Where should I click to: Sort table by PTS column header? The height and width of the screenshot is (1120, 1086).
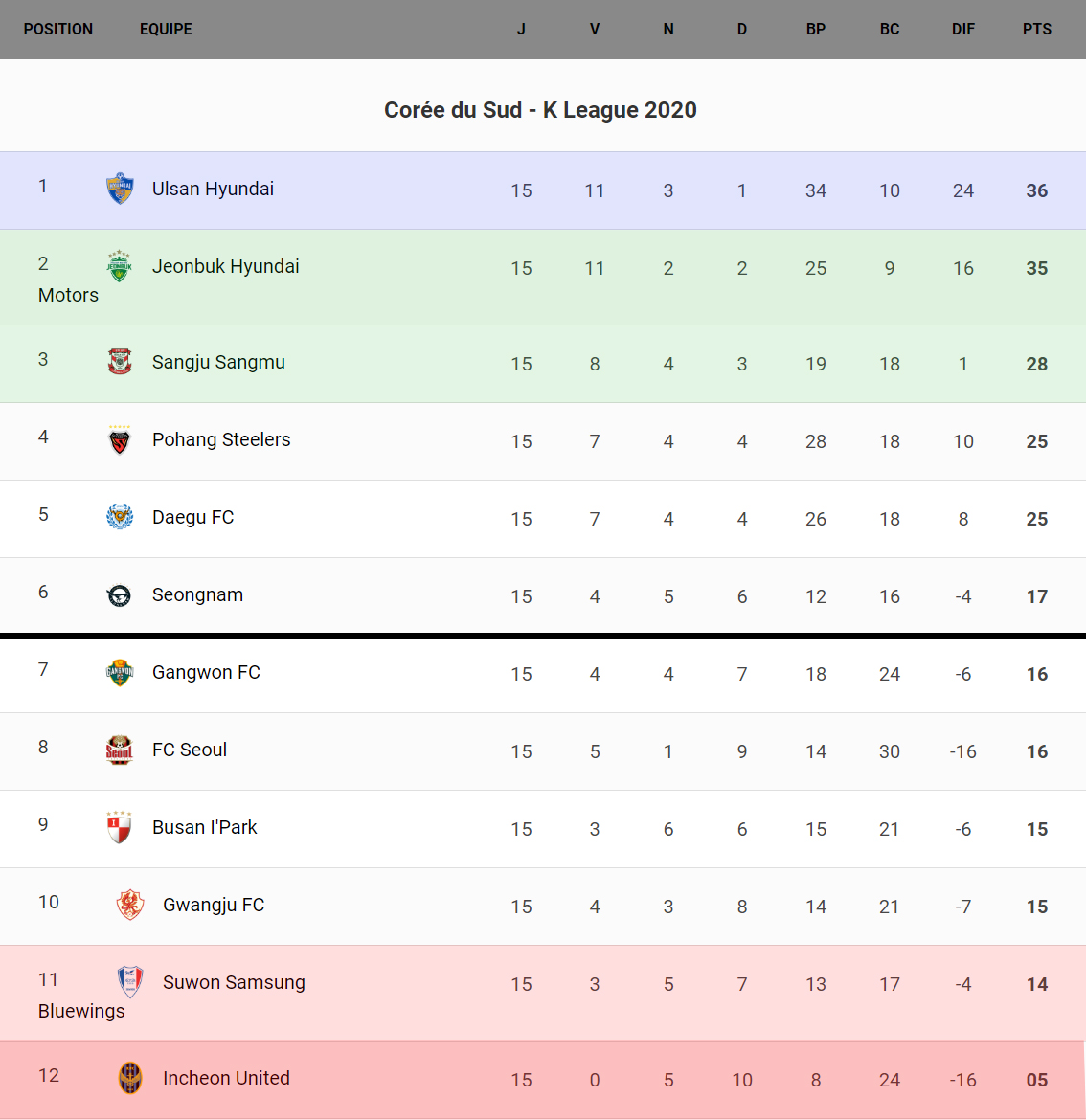[1036, 30]
